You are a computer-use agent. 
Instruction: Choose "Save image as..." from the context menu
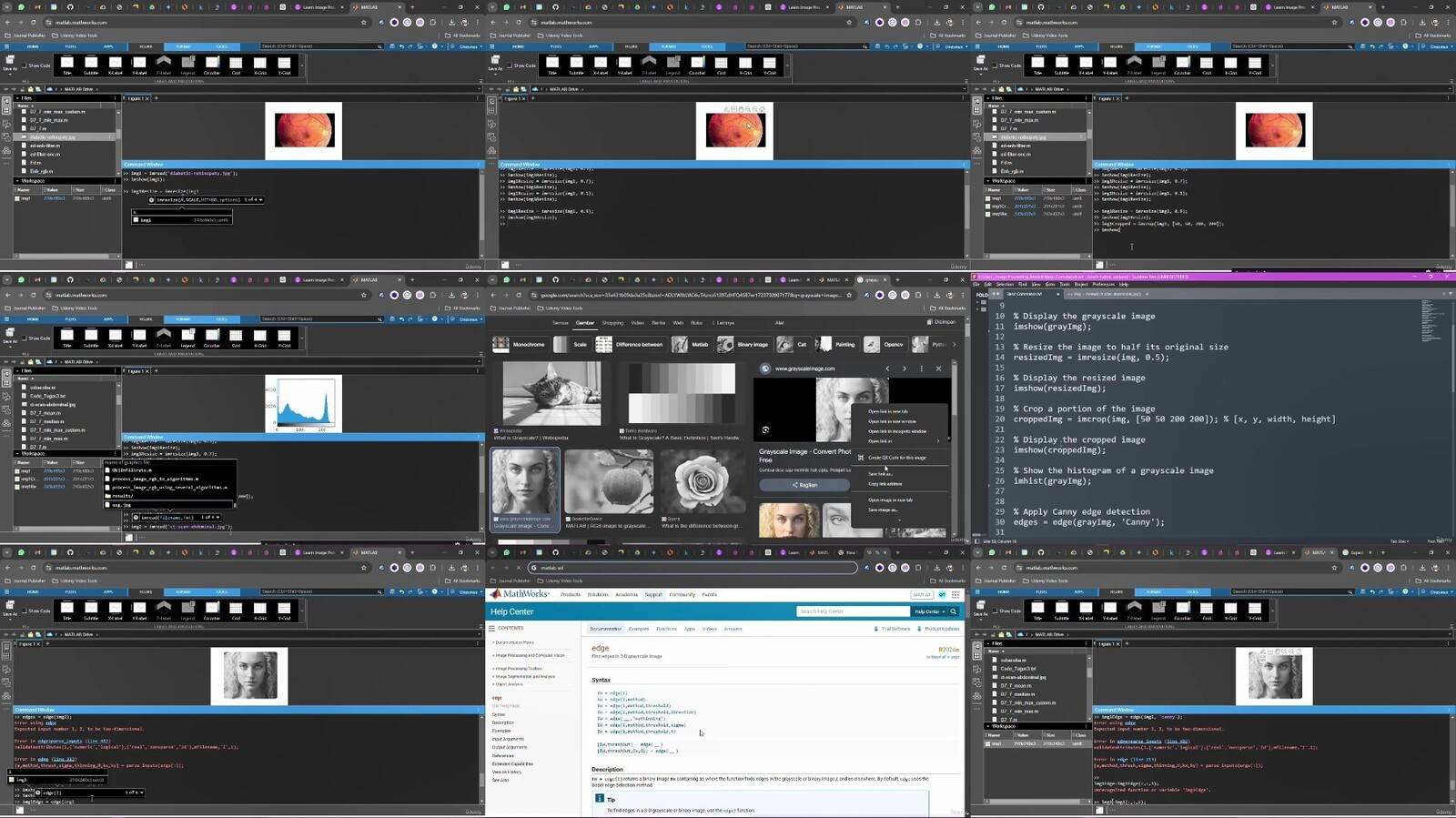tap(882, 510)
